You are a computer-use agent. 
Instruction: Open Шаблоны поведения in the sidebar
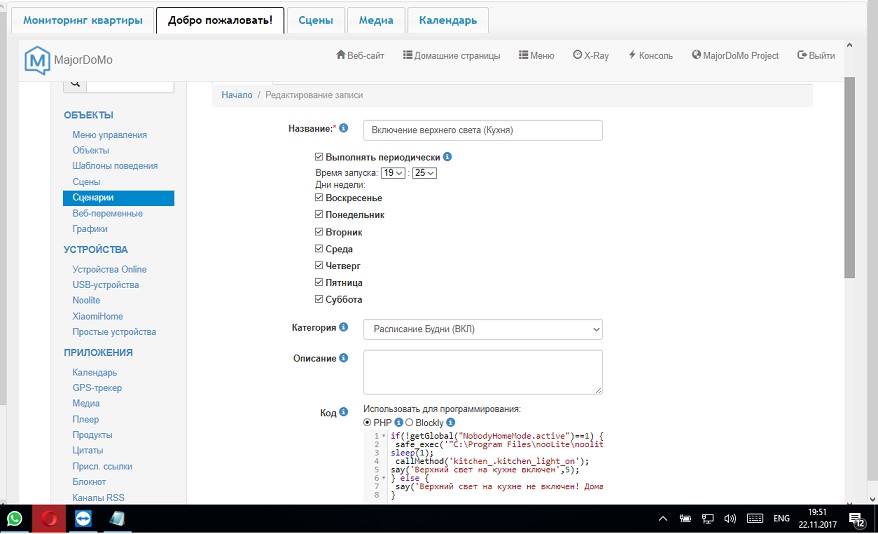(x=115, y=166)
